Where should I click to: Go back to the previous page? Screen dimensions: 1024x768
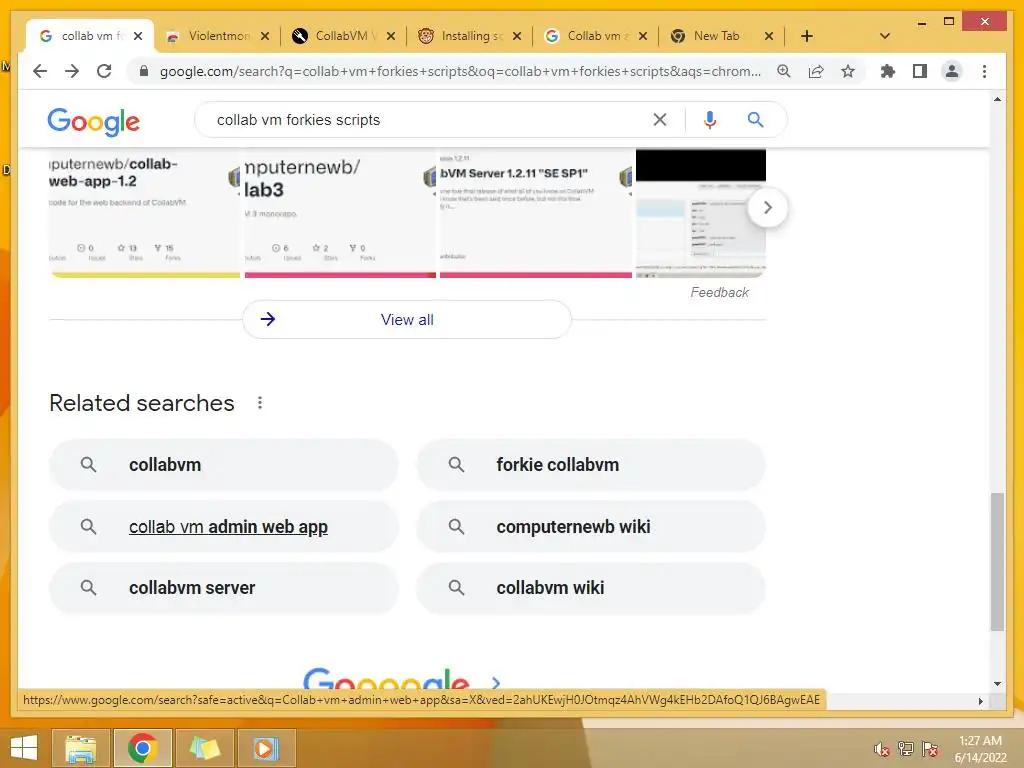[40, 71]
